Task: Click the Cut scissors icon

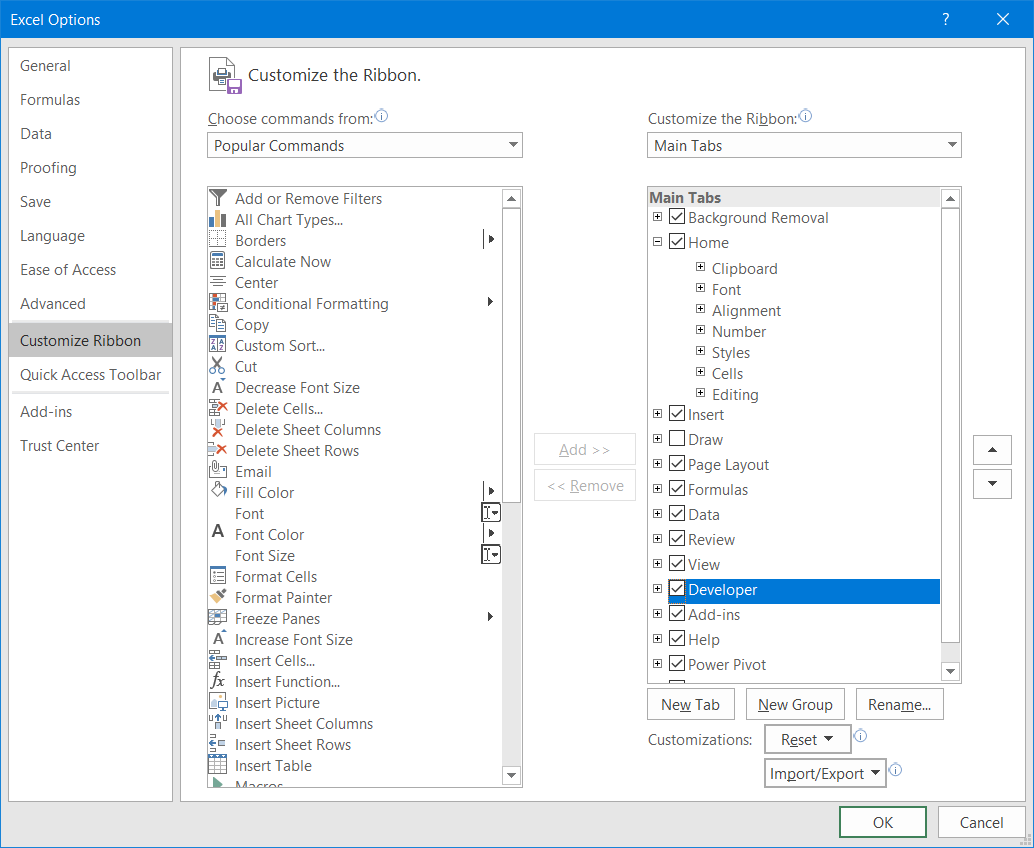Action: point(218,366)
